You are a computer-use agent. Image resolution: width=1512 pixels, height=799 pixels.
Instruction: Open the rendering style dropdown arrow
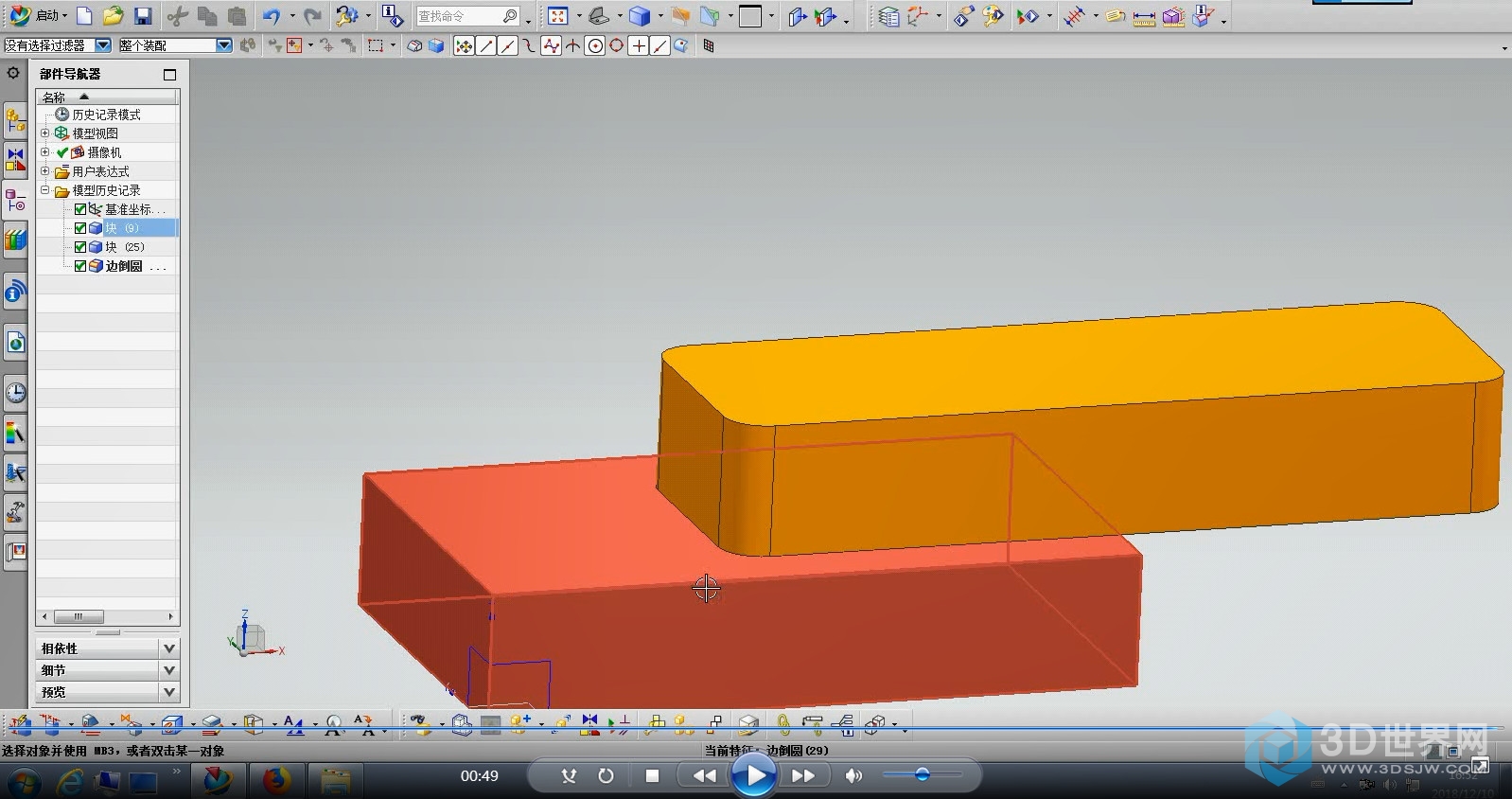[x=659, y=17]
